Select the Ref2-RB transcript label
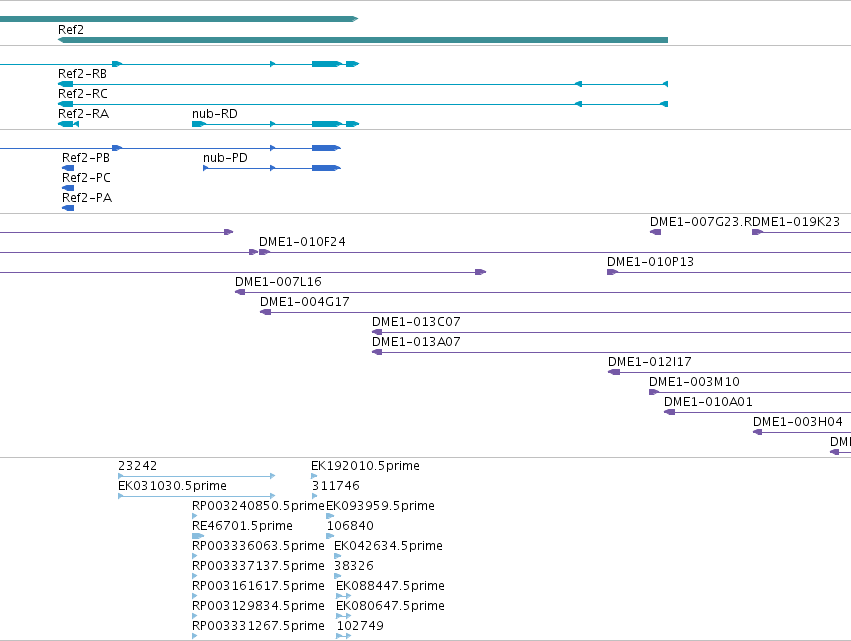The image size is (851, 641). tap(82, 74)
